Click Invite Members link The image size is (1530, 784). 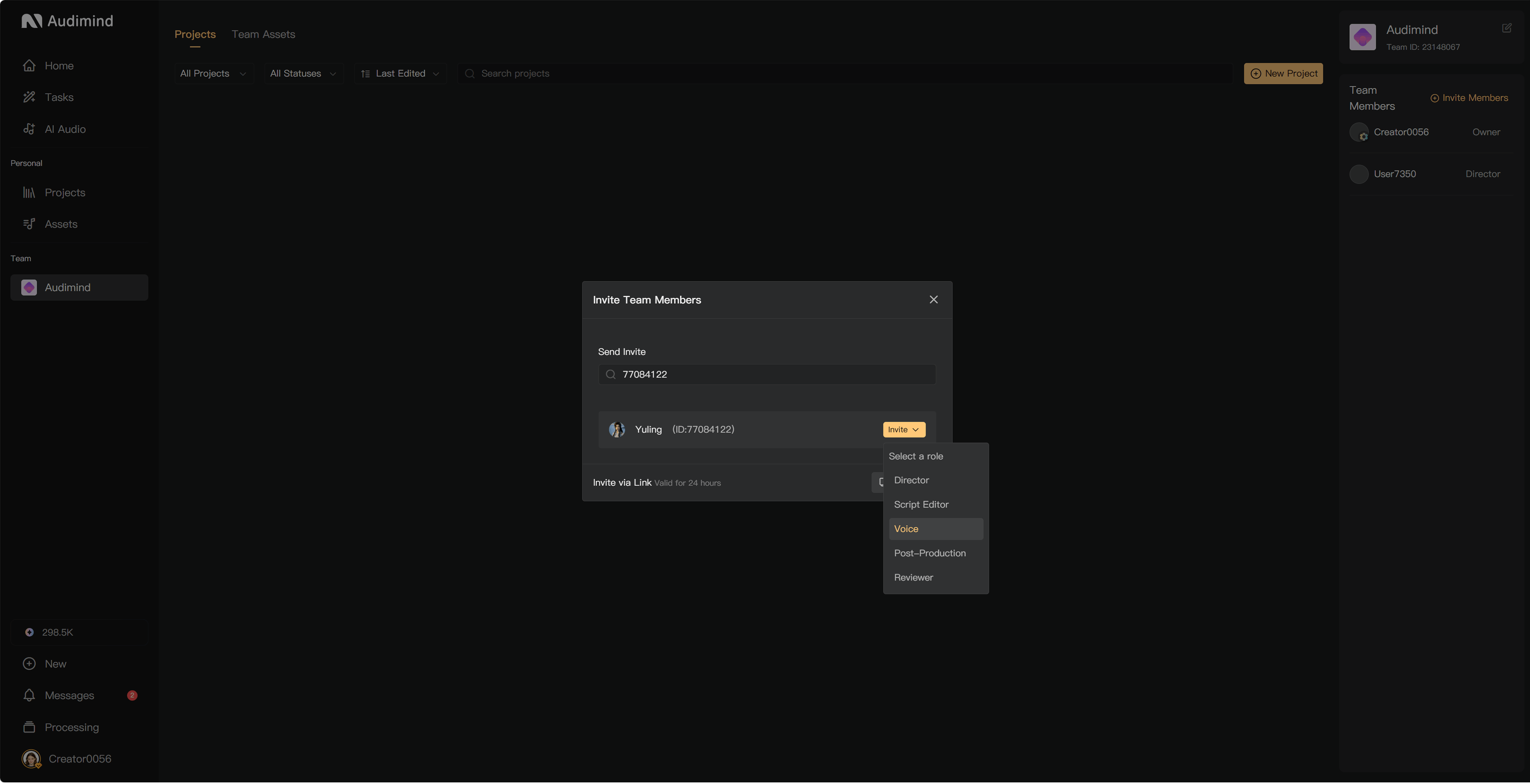tap(1469, 98)
